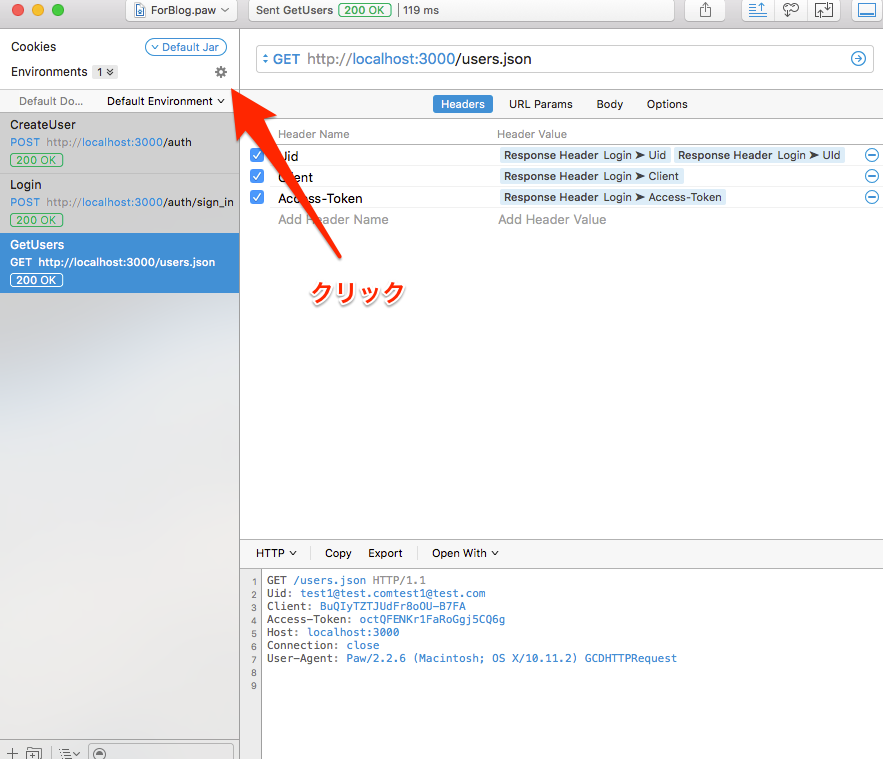Click the Uid header name cell

pyautogui.click(x=288, y=156)
